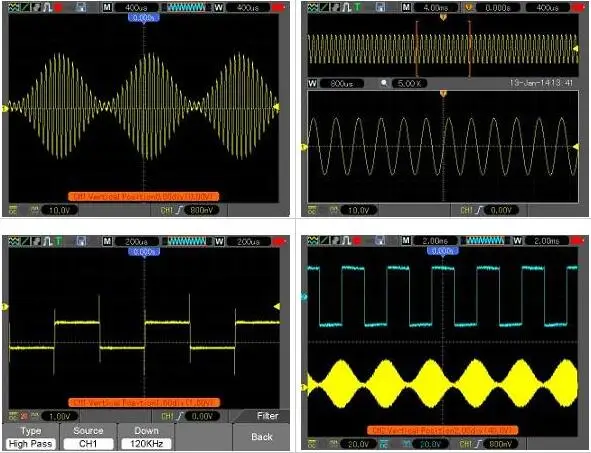Click the waveform icon on the 4.00ms zoom screen

pos(312,7)
